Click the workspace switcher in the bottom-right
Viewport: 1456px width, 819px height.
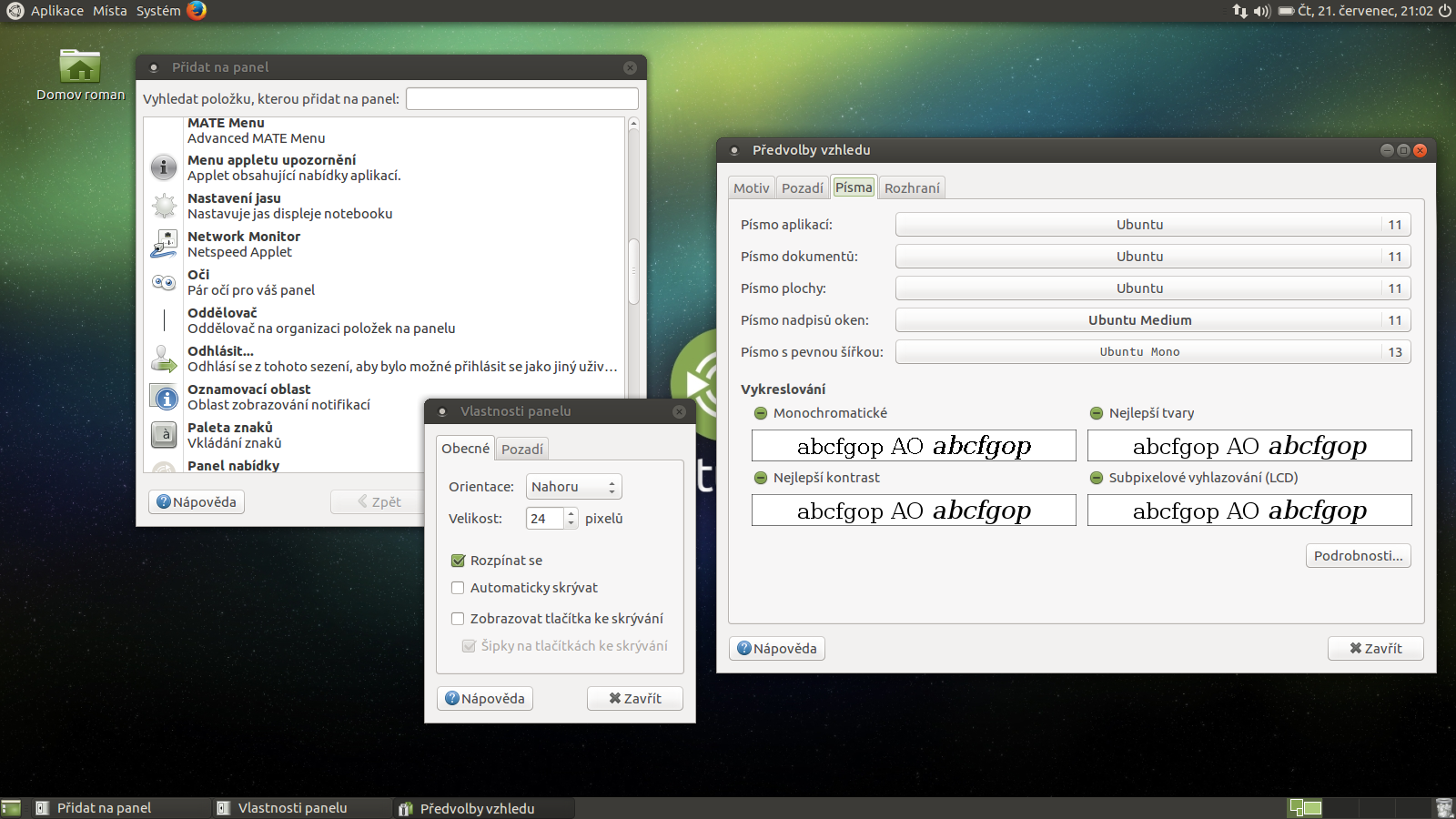[1305, 807]
